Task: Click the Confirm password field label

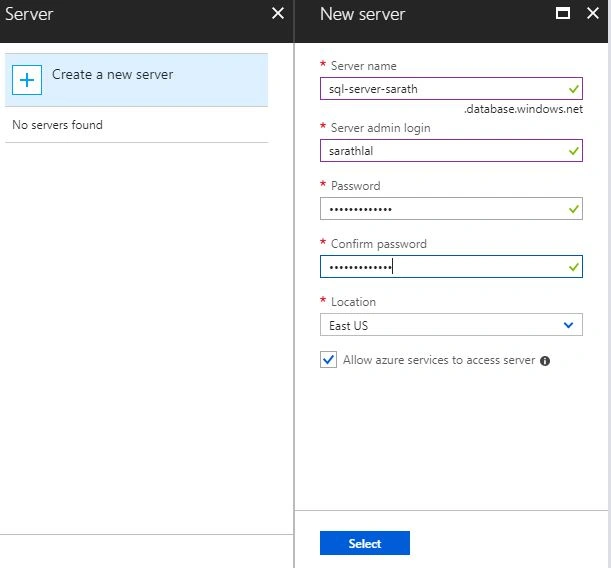Action: (379, 244)
